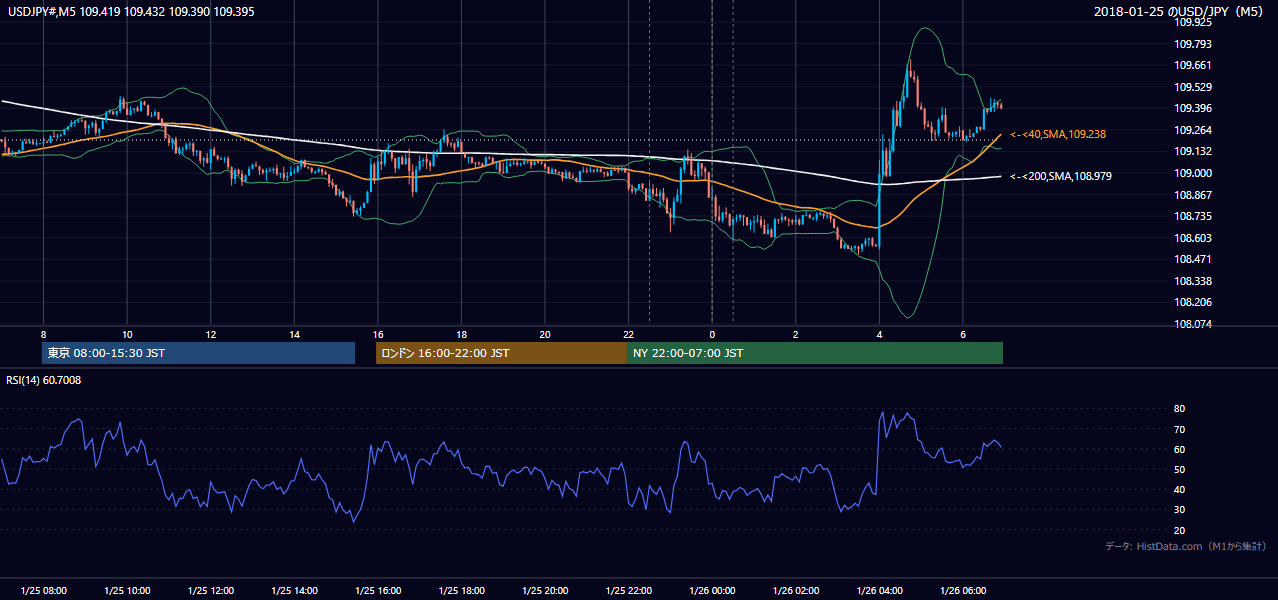Click price axis value 109.793
This screenshot has width=1278, height=600.
1192,44
